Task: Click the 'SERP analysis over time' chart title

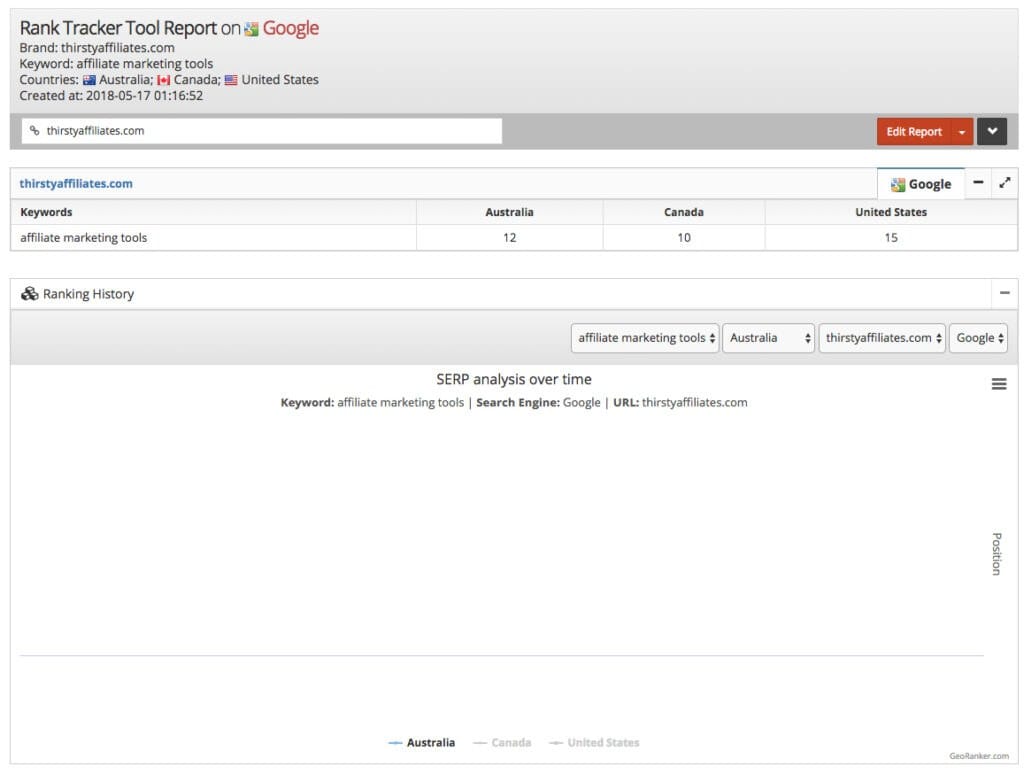Action: coord(514,379)
